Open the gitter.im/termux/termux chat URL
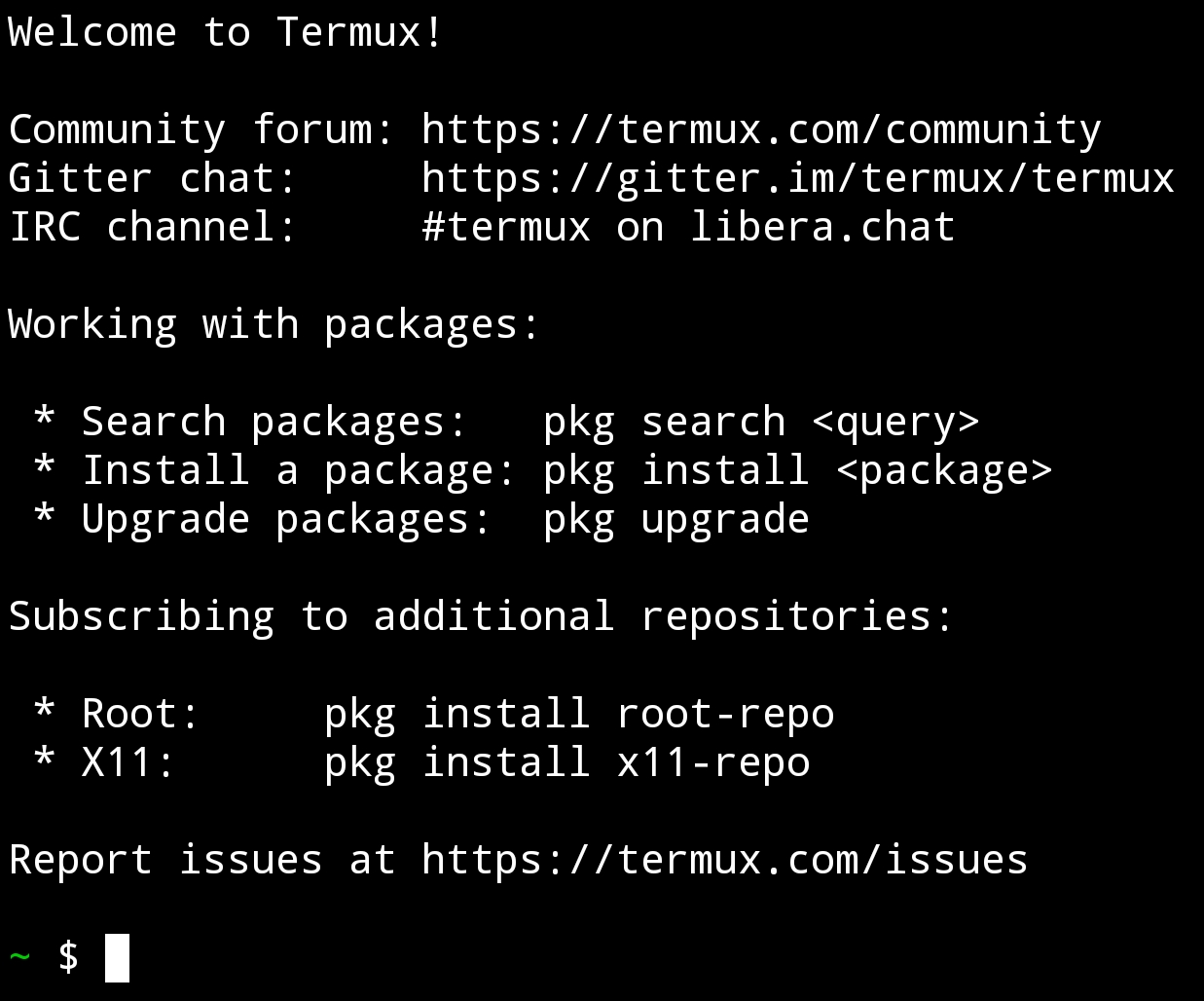Viewport: 1204px width, 1001px height. coord(798,179)
